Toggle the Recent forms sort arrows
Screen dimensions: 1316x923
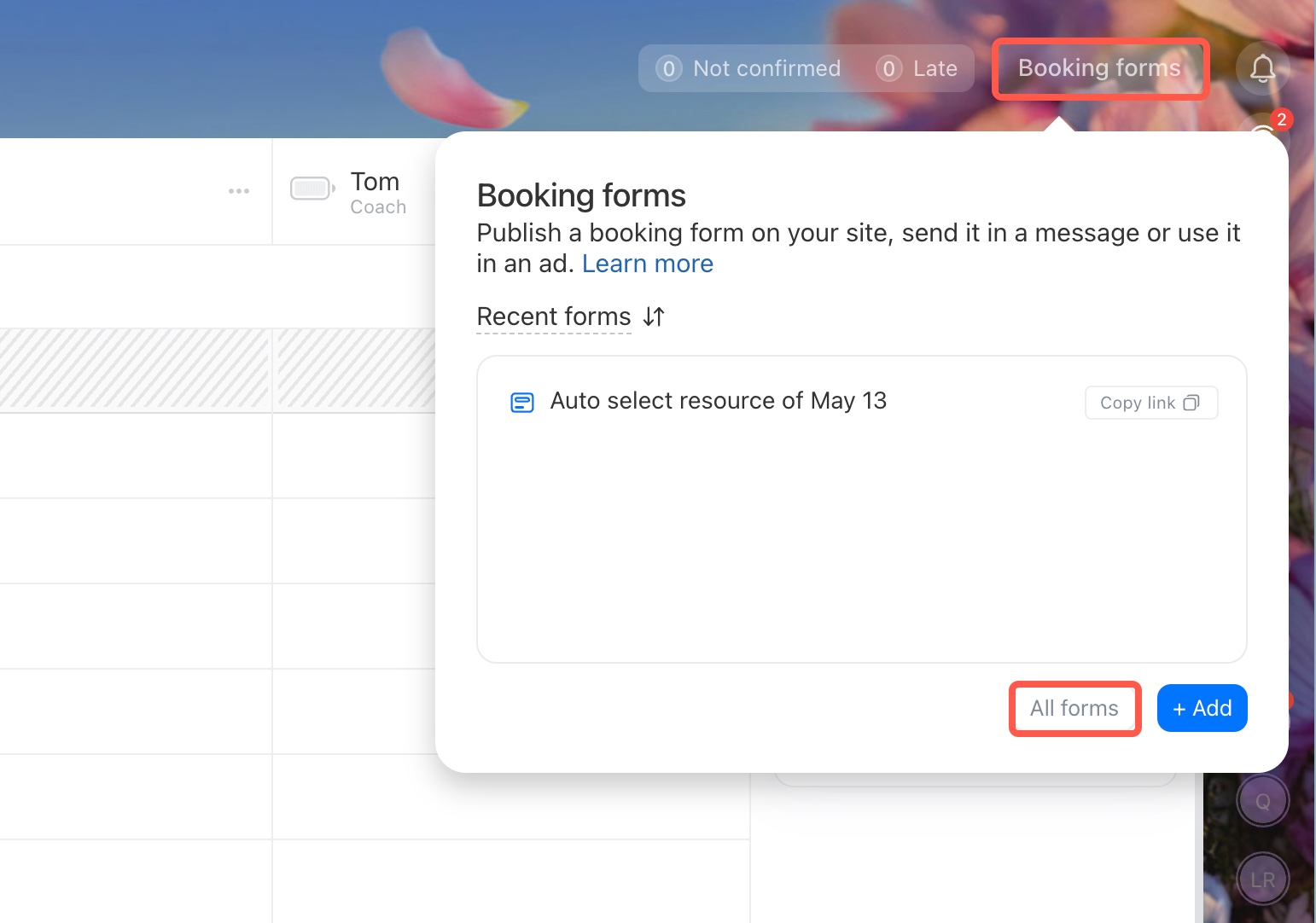[x=654, y=316]
